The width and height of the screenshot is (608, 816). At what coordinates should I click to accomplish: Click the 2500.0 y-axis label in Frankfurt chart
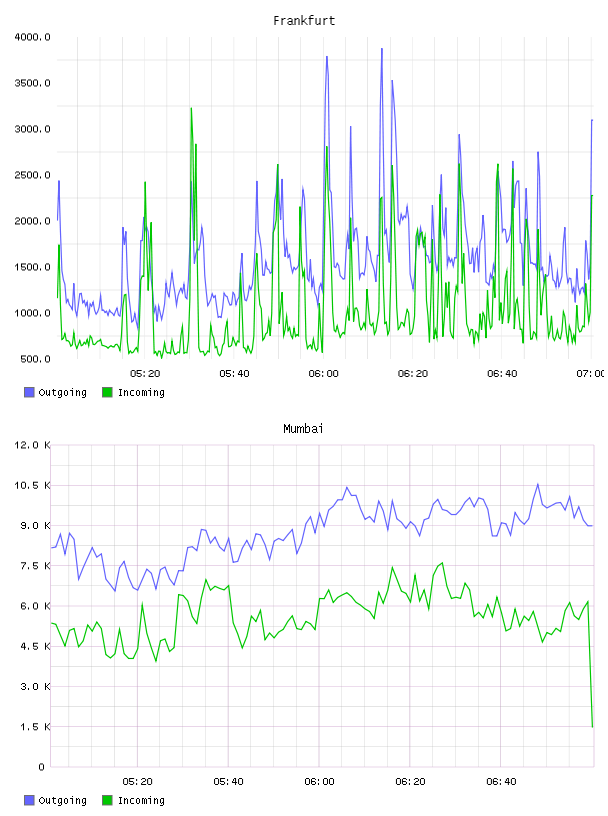[x=32, y=175]
